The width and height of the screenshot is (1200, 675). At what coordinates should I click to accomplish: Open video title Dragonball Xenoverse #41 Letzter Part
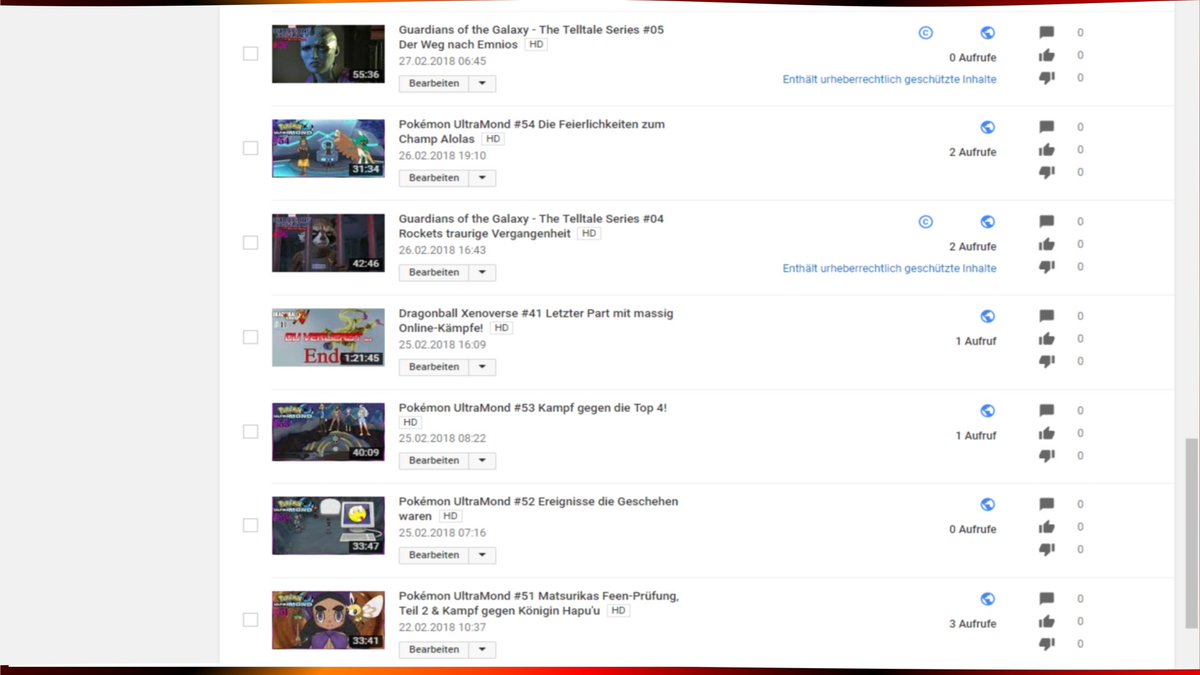[536, 320]
